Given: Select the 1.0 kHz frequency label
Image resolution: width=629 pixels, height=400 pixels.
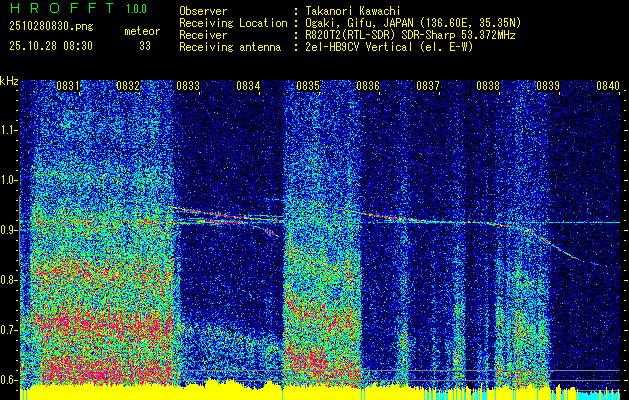Looking at the screenshot, I should [x=10, y=180].
